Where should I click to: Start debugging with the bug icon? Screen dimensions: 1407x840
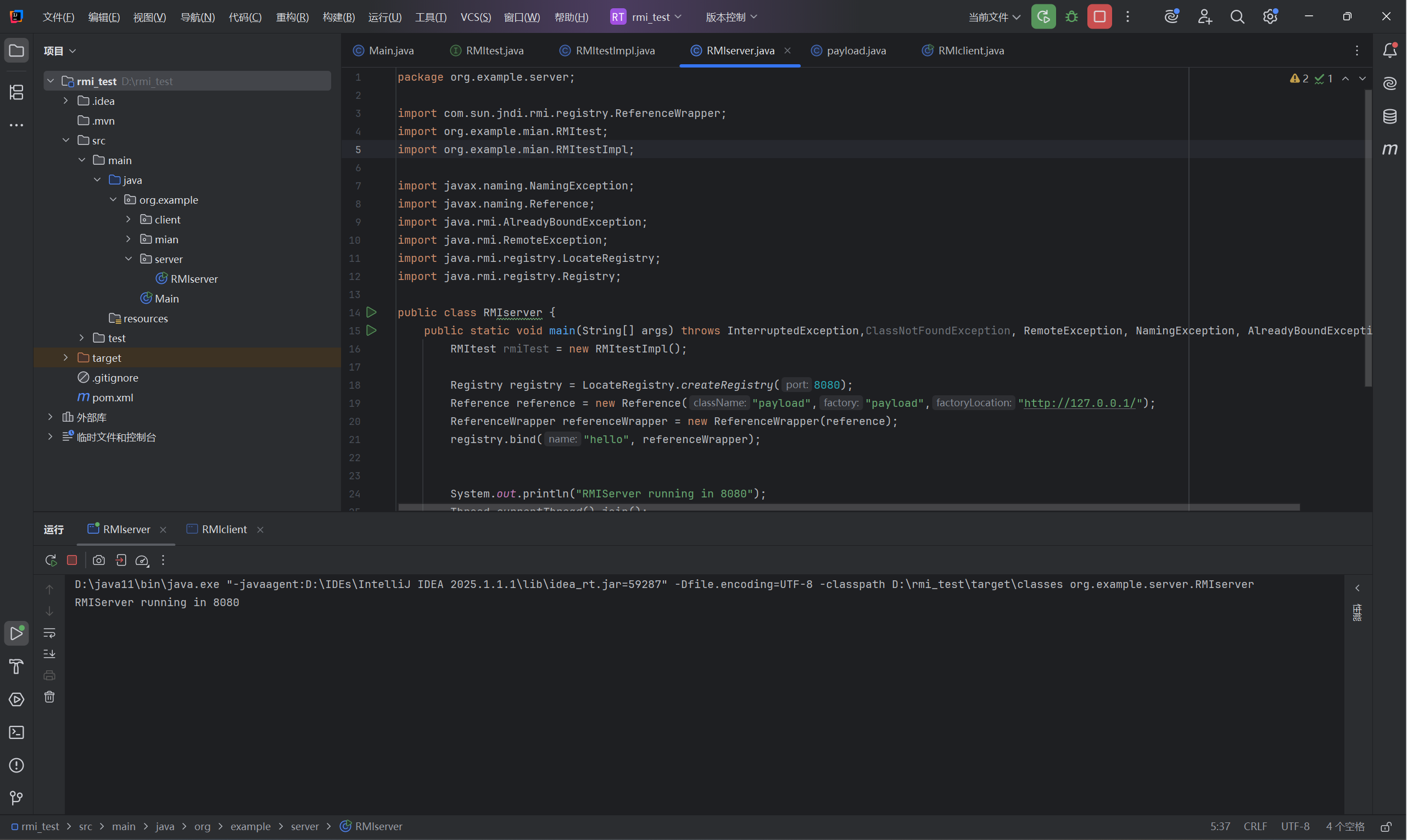tap(1071, 17)
